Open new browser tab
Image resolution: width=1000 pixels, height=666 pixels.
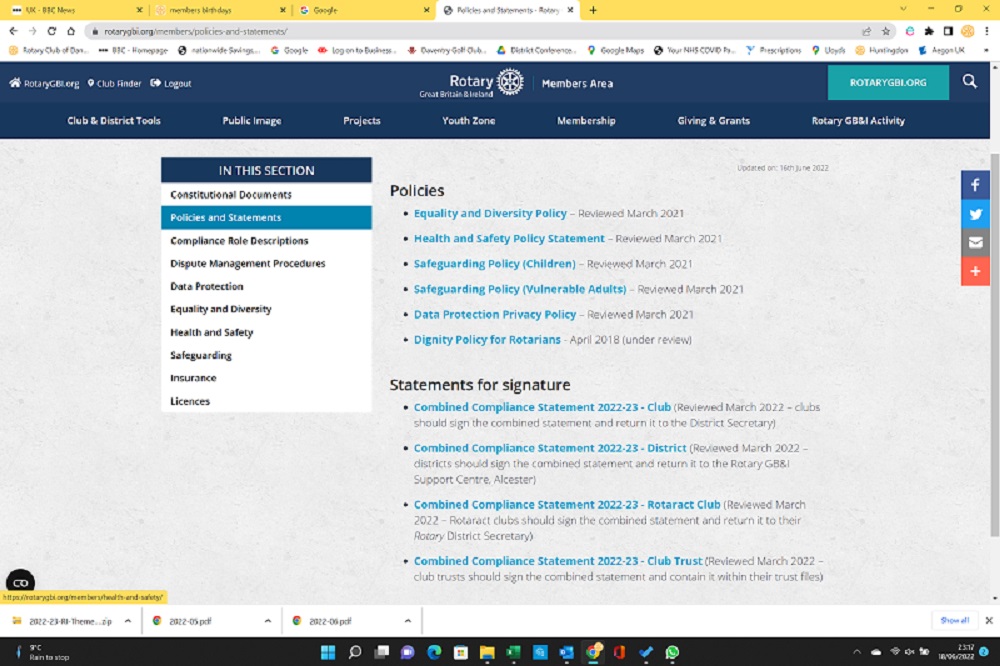pos(593,10)
